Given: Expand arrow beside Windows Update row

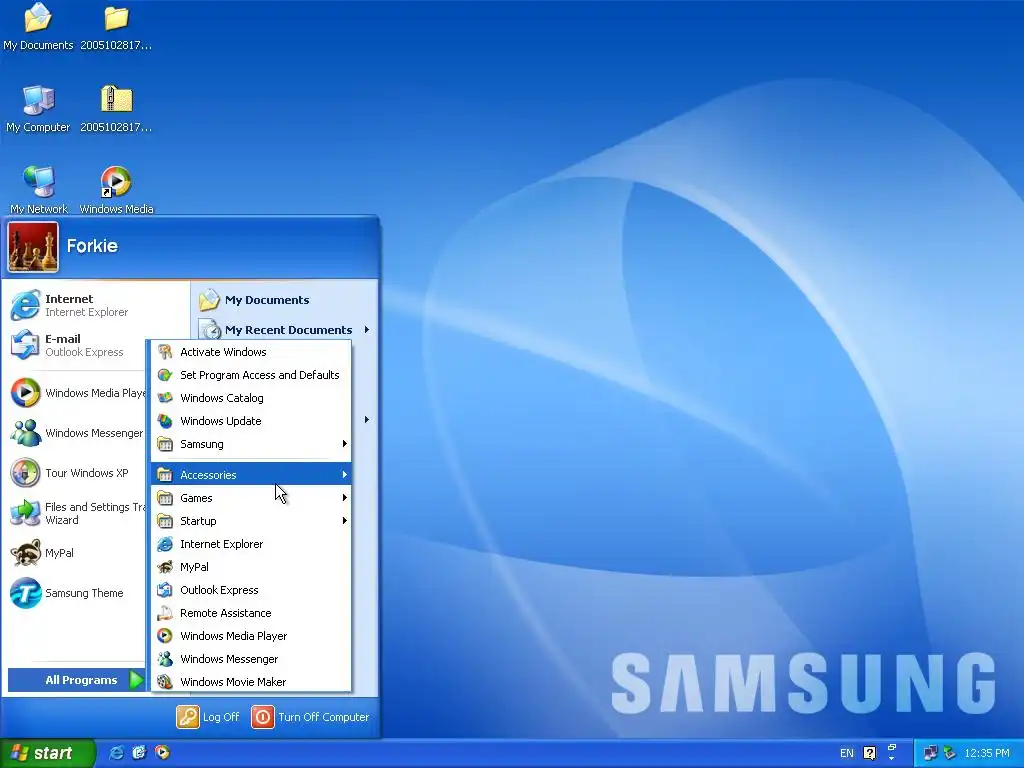Looking at the screenshot, I should [367, 420].
